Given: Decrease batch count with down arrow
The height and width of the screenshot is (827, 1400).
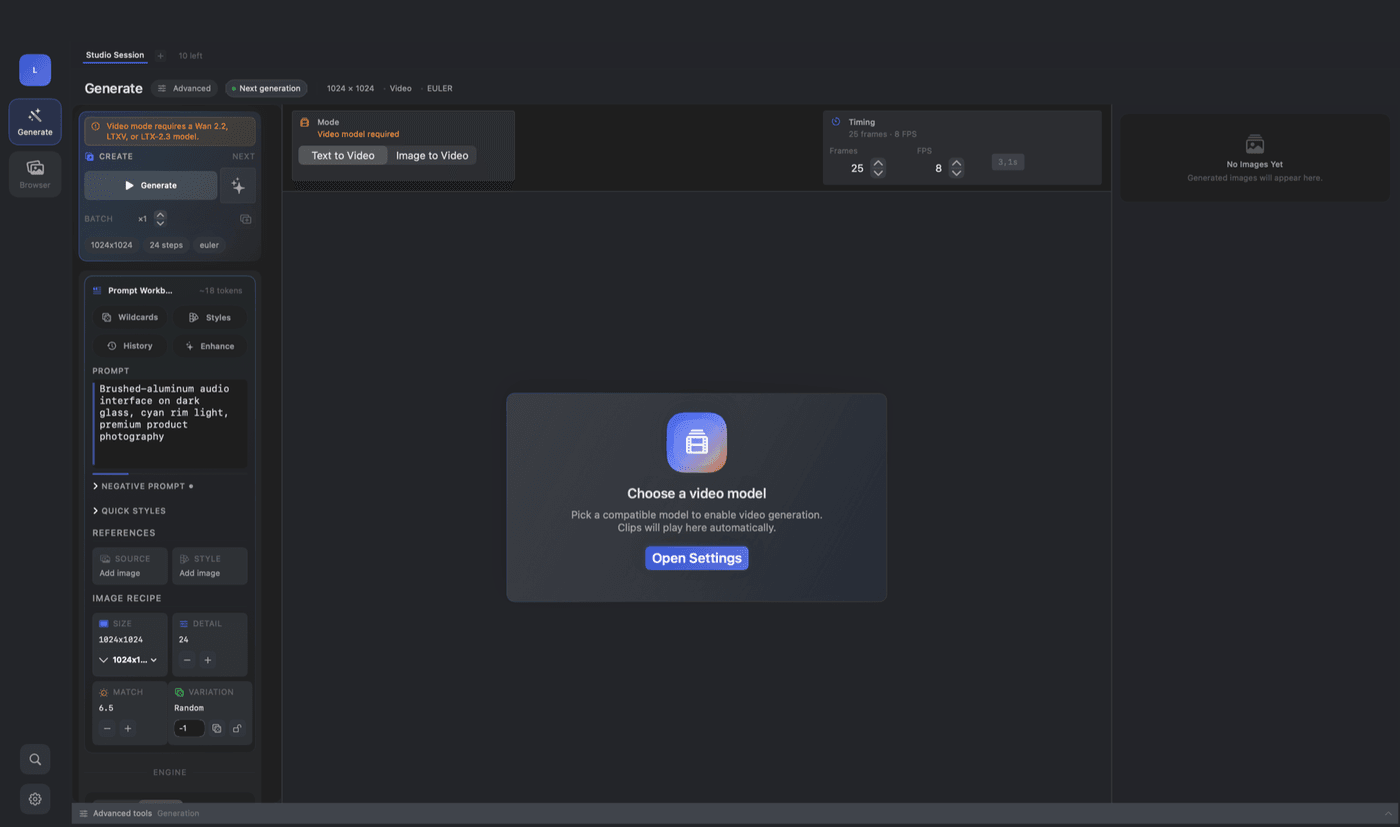Looking at the screenshot, I should click(x=160, y=223).
